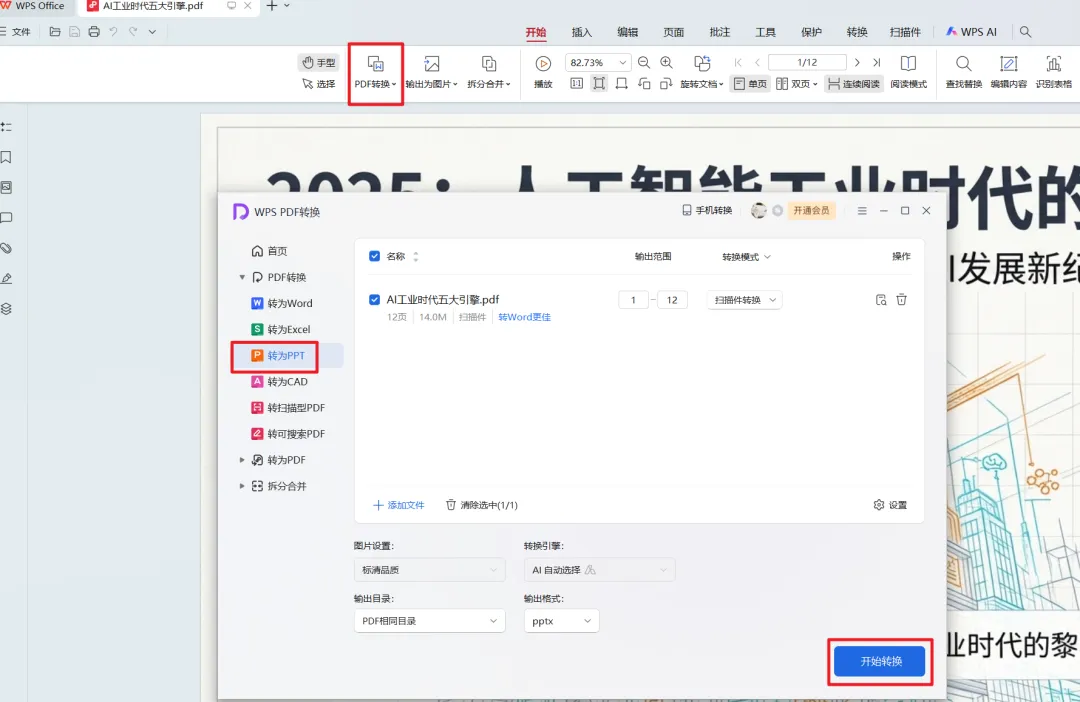
Task: Click the 编辑内容 edit content icon
Action: tap(1008, 64)
